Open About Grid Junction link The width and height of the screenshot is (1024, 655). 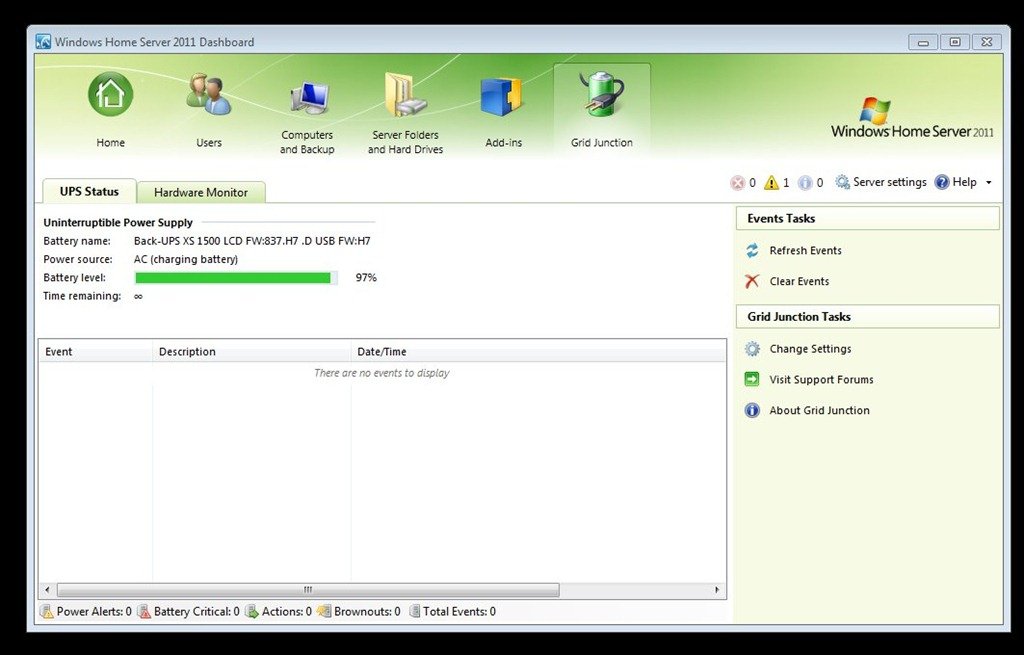[x=820, y=410]
